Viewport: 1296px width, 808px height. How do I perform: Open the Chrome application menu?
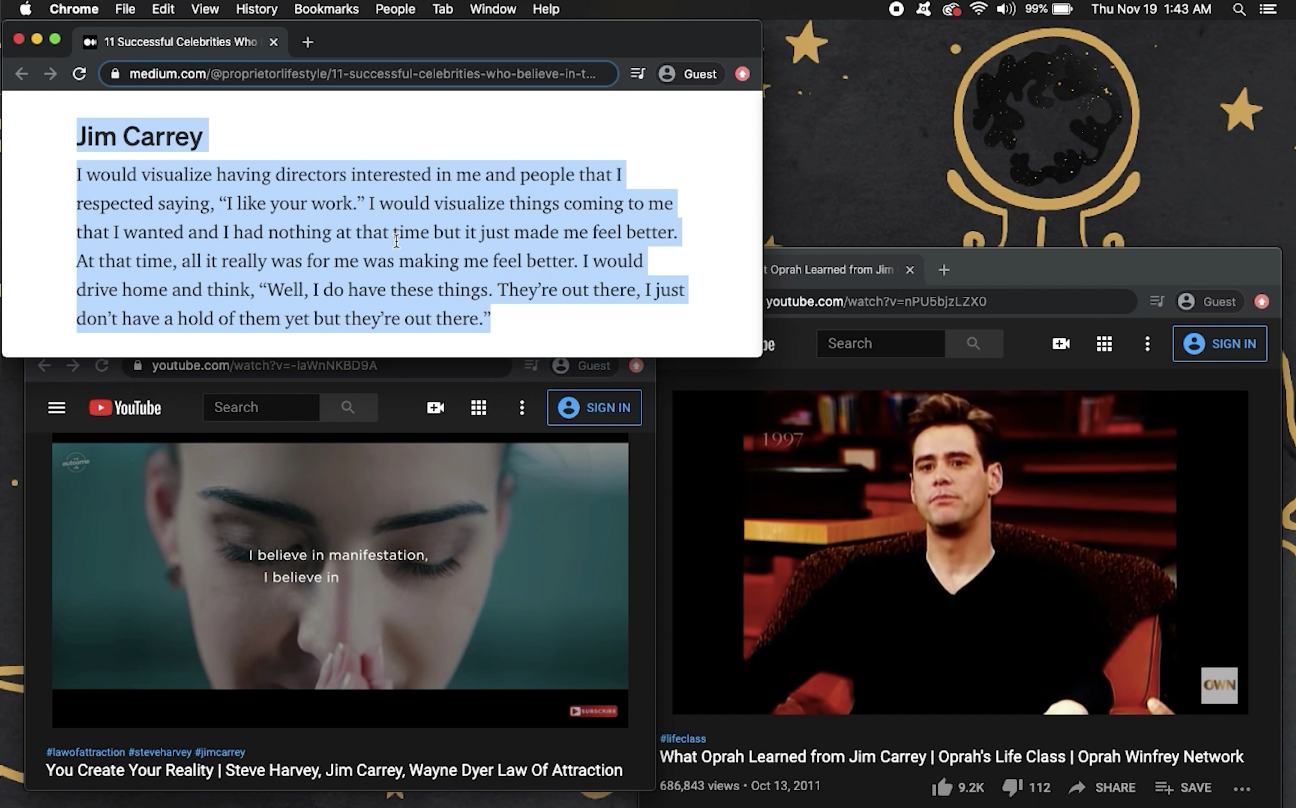74,9
